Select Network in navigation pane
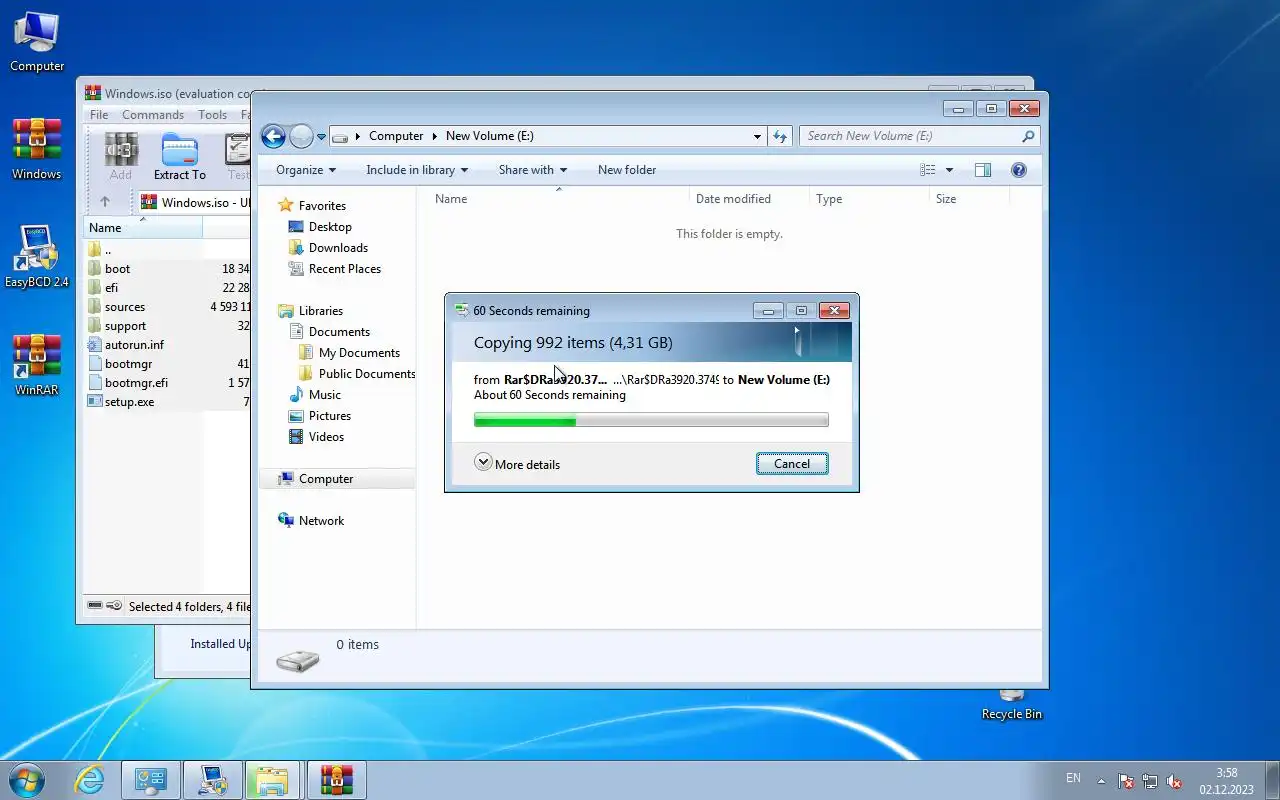The image size is (1280, 800). (x=311, y=521)
